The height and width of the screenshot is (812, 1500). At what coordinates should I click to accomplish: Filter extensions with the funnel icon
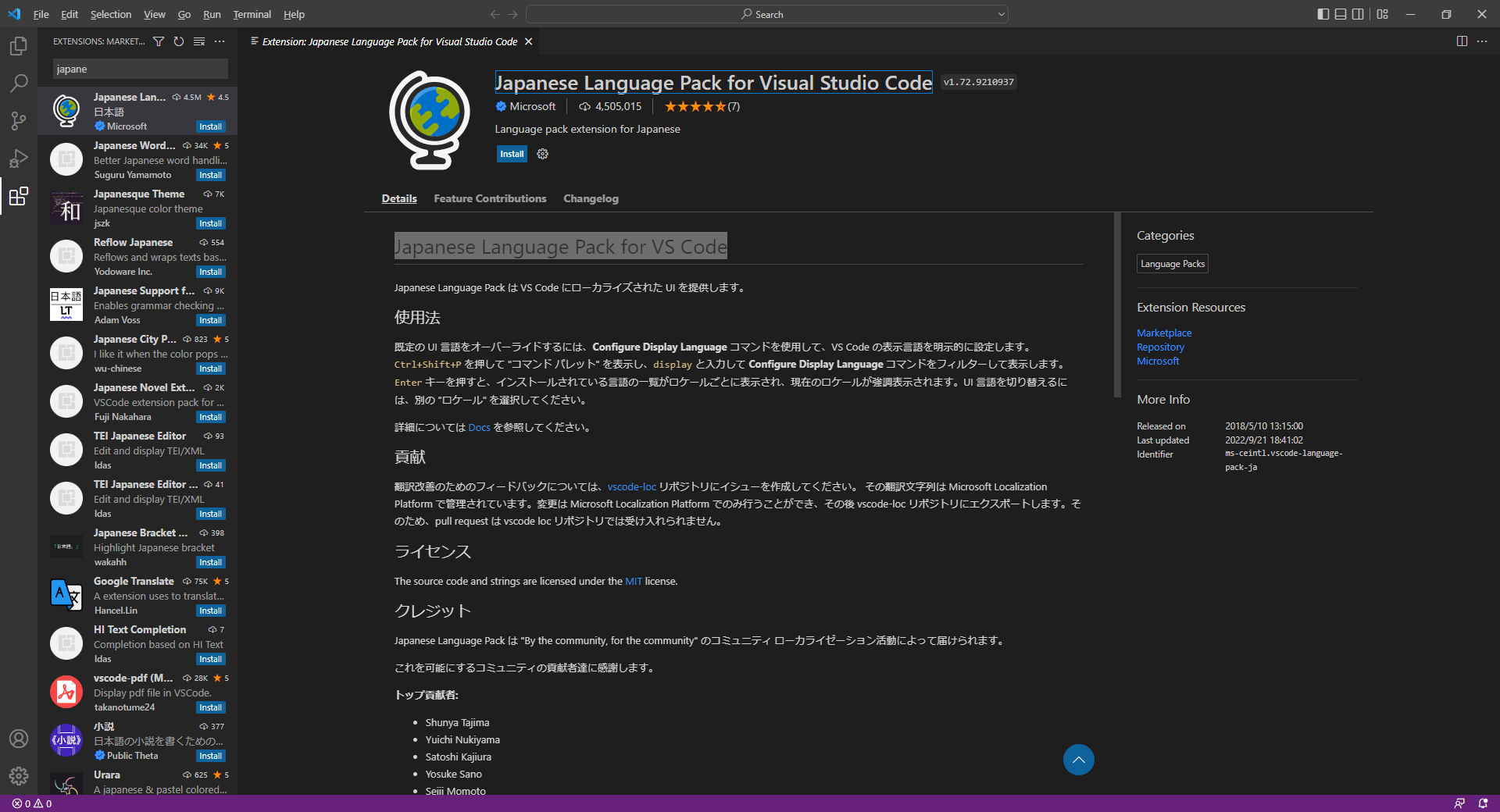click(159, 41)
